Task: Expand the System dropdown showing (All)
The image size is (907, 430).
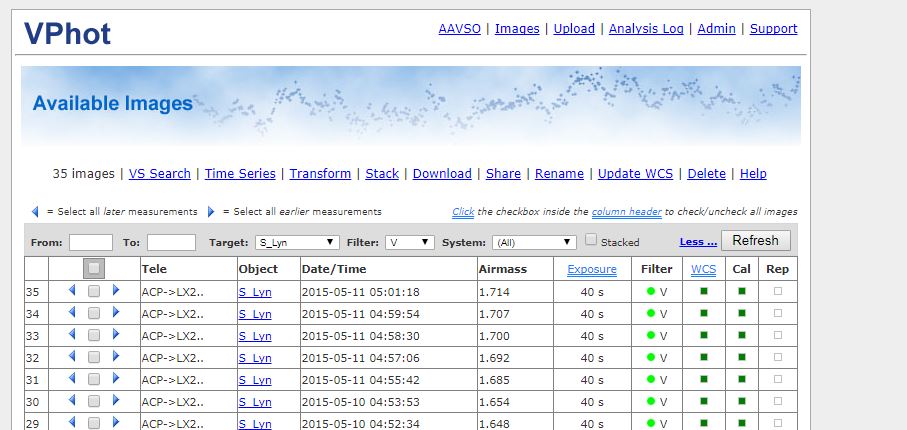Action: pyautogui.click(x=534, y=242)
